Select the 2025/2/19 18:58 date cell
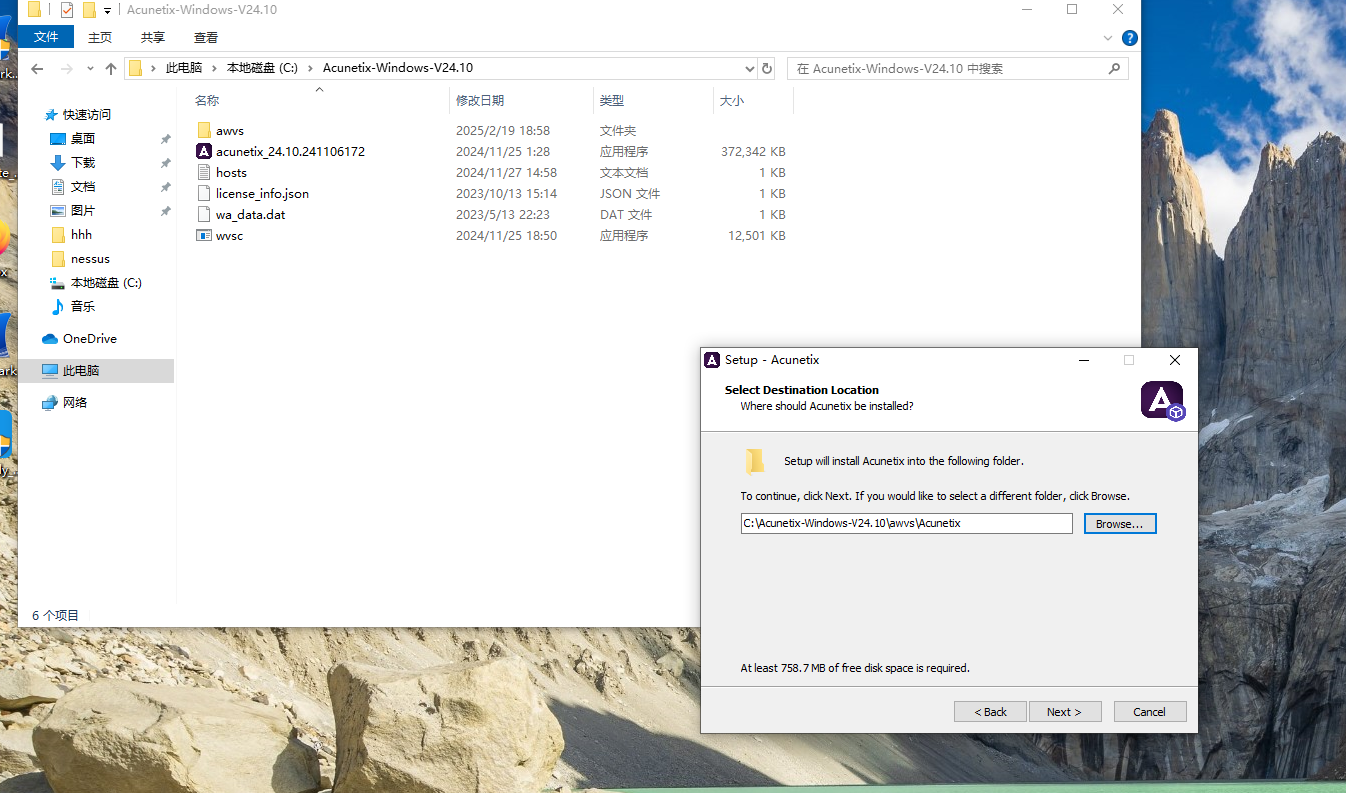 pyautogui.click(x=503, y=131)
